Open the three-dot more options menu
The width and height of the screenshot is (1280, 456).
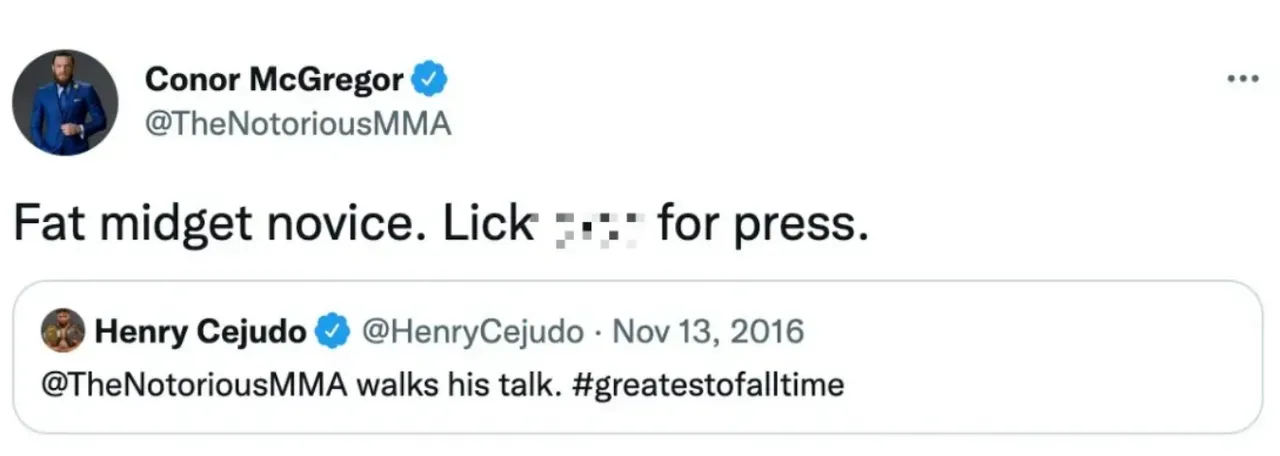[1243, 79]
